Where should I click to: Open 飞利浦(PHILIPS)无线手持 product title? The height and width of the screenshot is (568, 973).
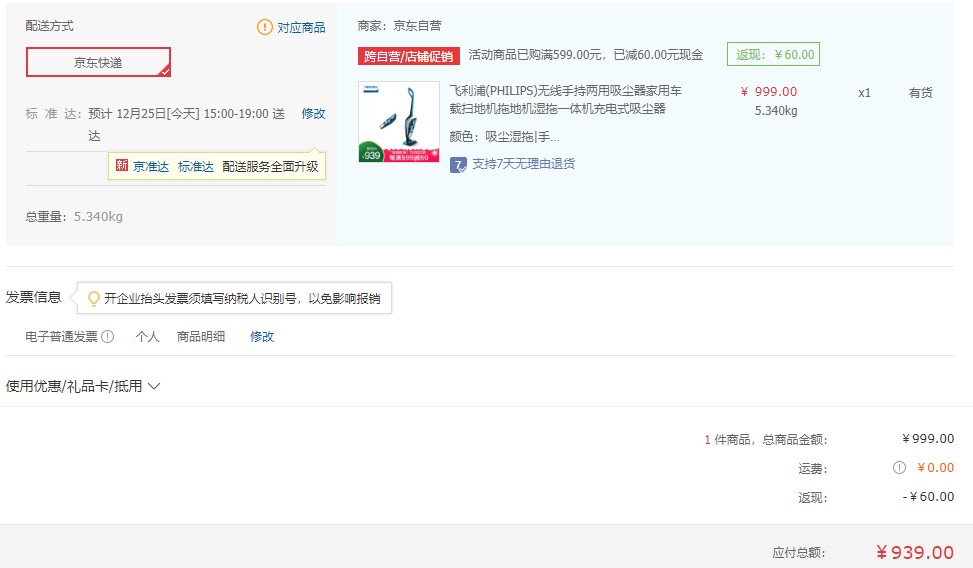(x=565, y=99)
